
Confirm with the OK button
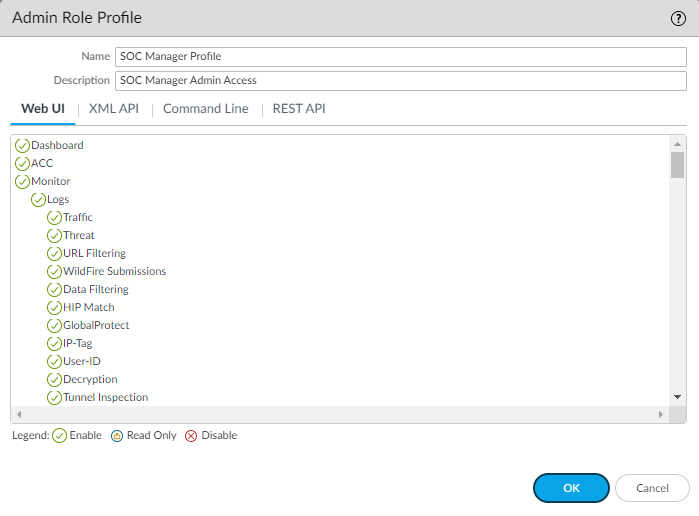[x=571, y=488]
